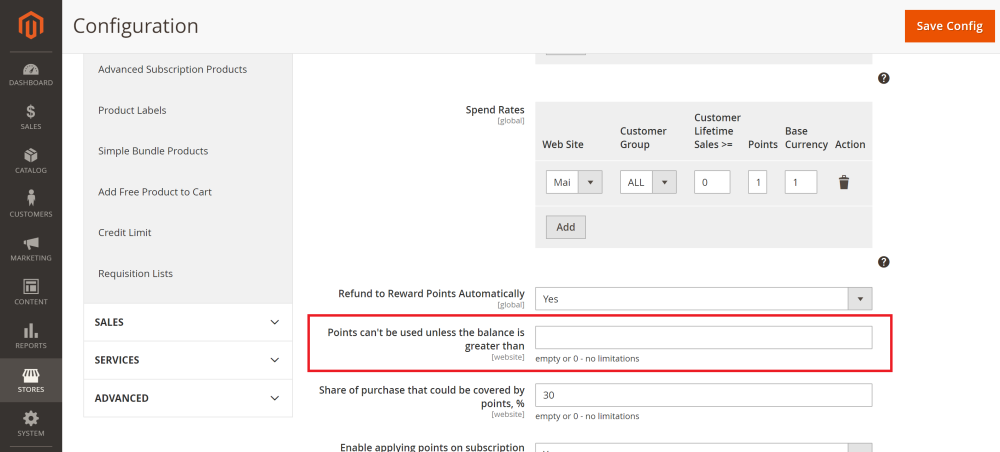Open Enable applying points on subscription dropdown
This screenshot has height=452, width=1000.
(x=703, y=448)
